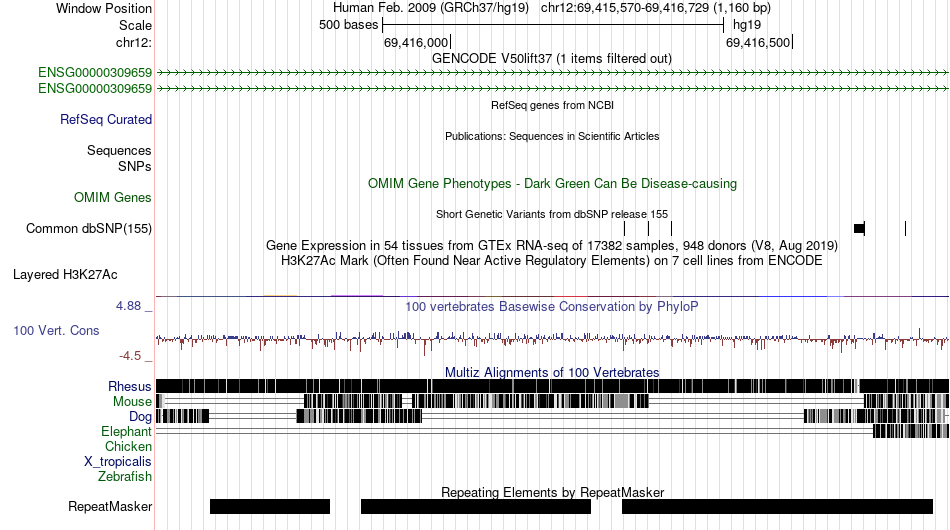The width and height of the screenshot is (950, 530).
Task: Open Common dbSNP(155) track label
Action: pyautogui.click(x=89, y=228)
